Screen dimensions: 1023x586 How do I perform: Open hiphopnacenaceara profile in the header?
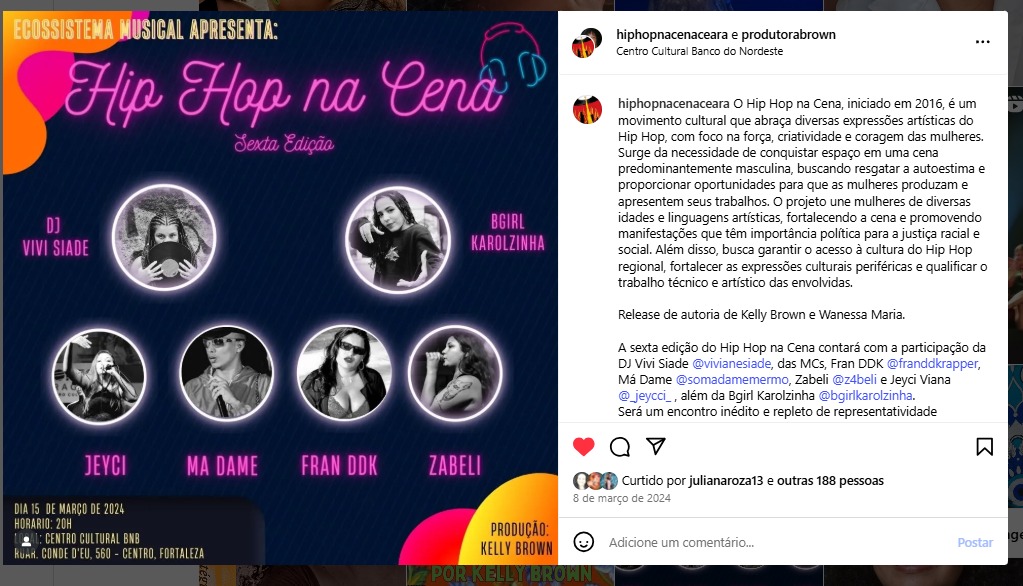[669, 35]
